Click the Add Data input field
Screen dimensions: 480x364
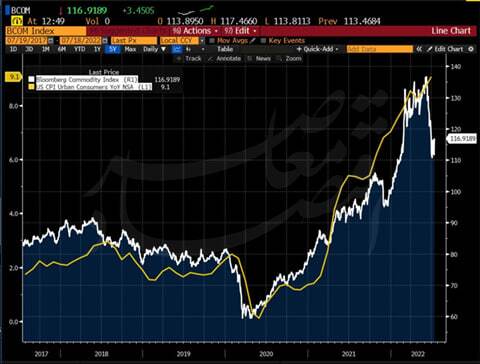380,49
